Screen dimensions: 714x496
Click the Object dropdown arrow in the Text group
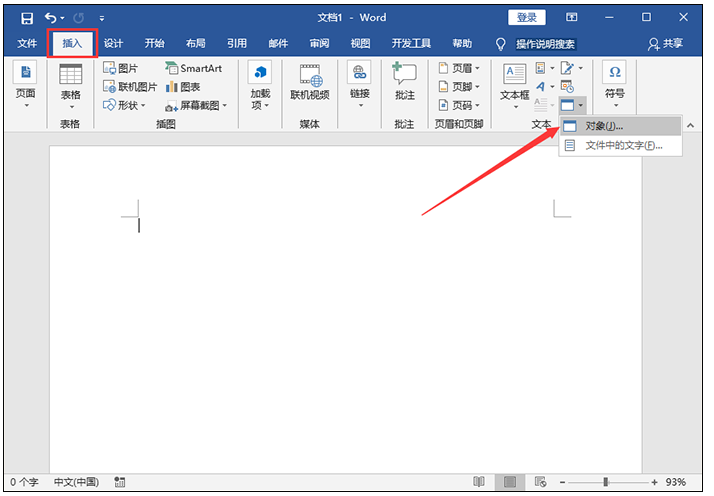pos(581,106)
